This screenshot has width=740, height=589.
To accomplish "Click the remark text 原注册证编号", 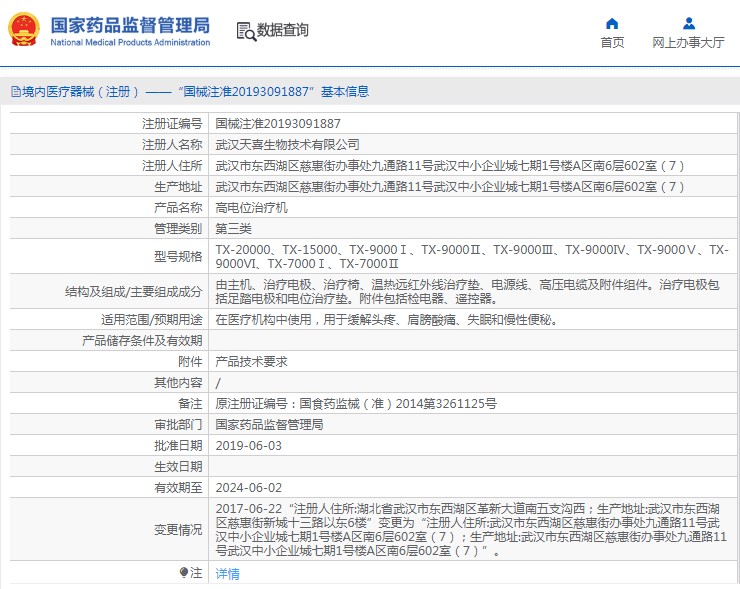I will [x=356, y=404].
